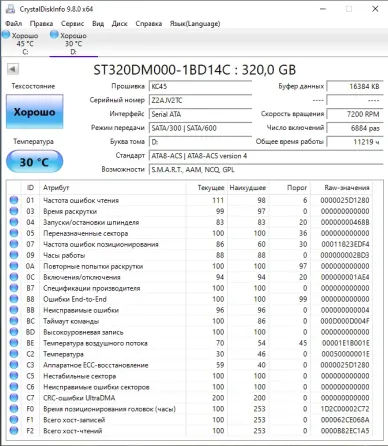Click status icon for BE Температура воздушного потока

click(x=14, y=343)
